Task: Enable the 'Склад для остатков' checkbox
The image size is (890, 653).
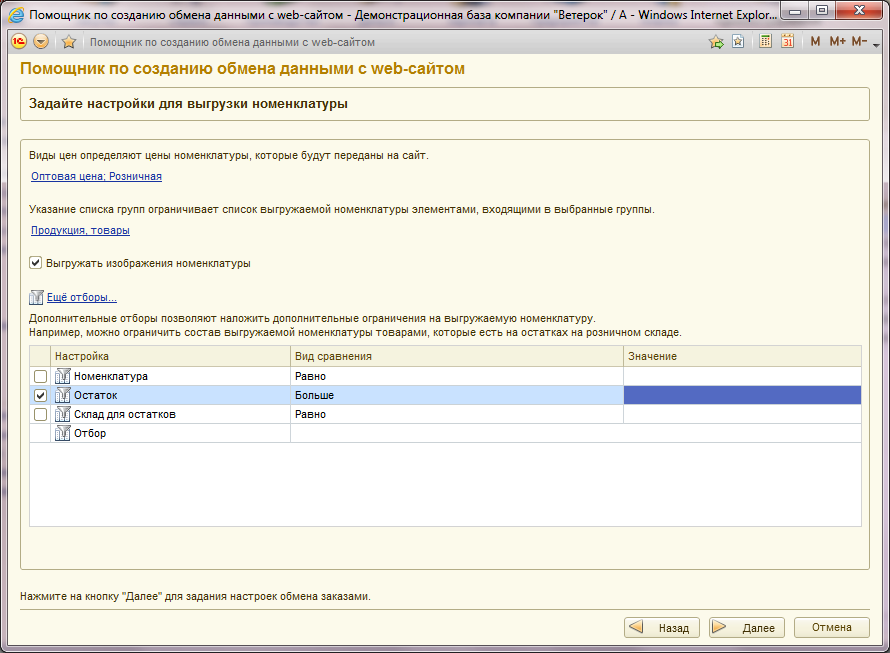Action: tap(40, 415)
